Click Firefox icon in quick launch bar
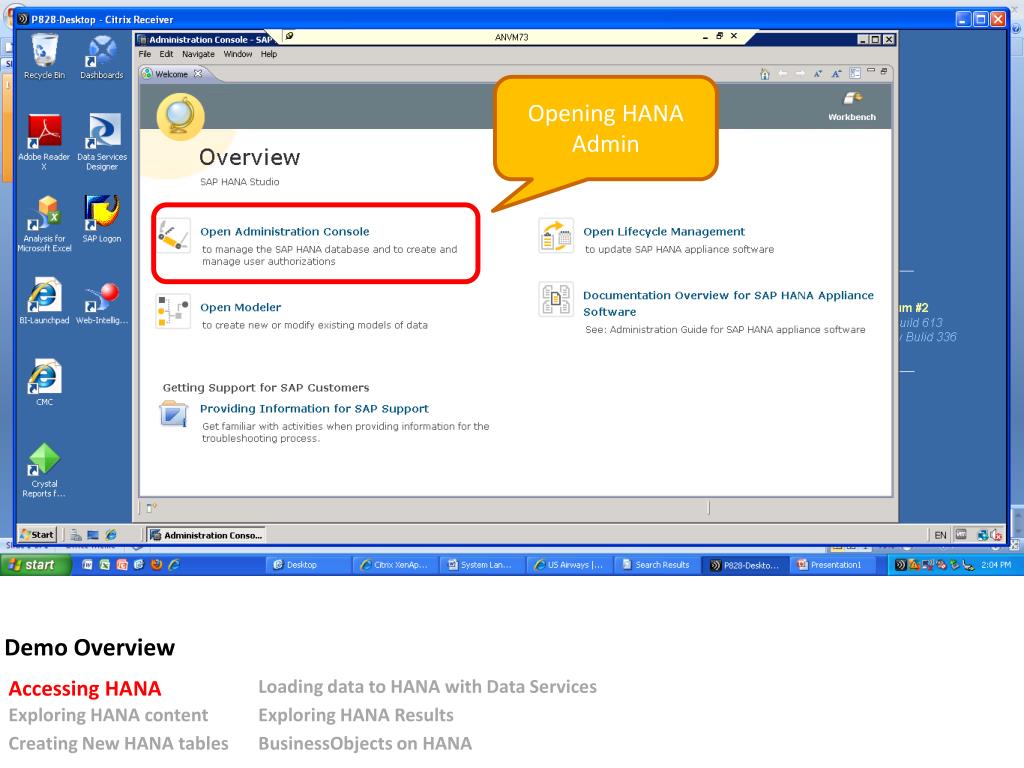 (x=156, y=565)
